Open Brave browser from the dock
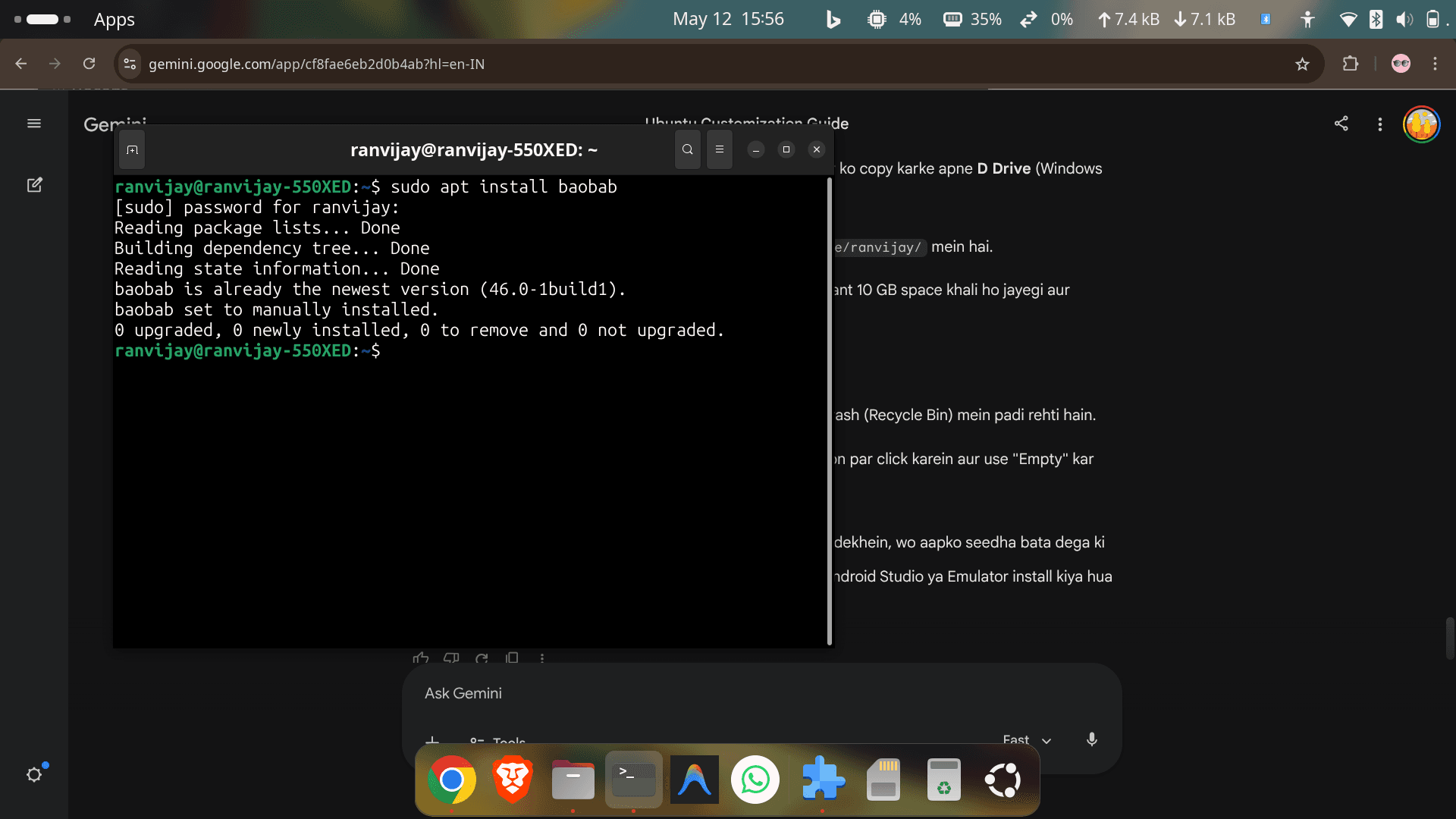 coord(513,780)
